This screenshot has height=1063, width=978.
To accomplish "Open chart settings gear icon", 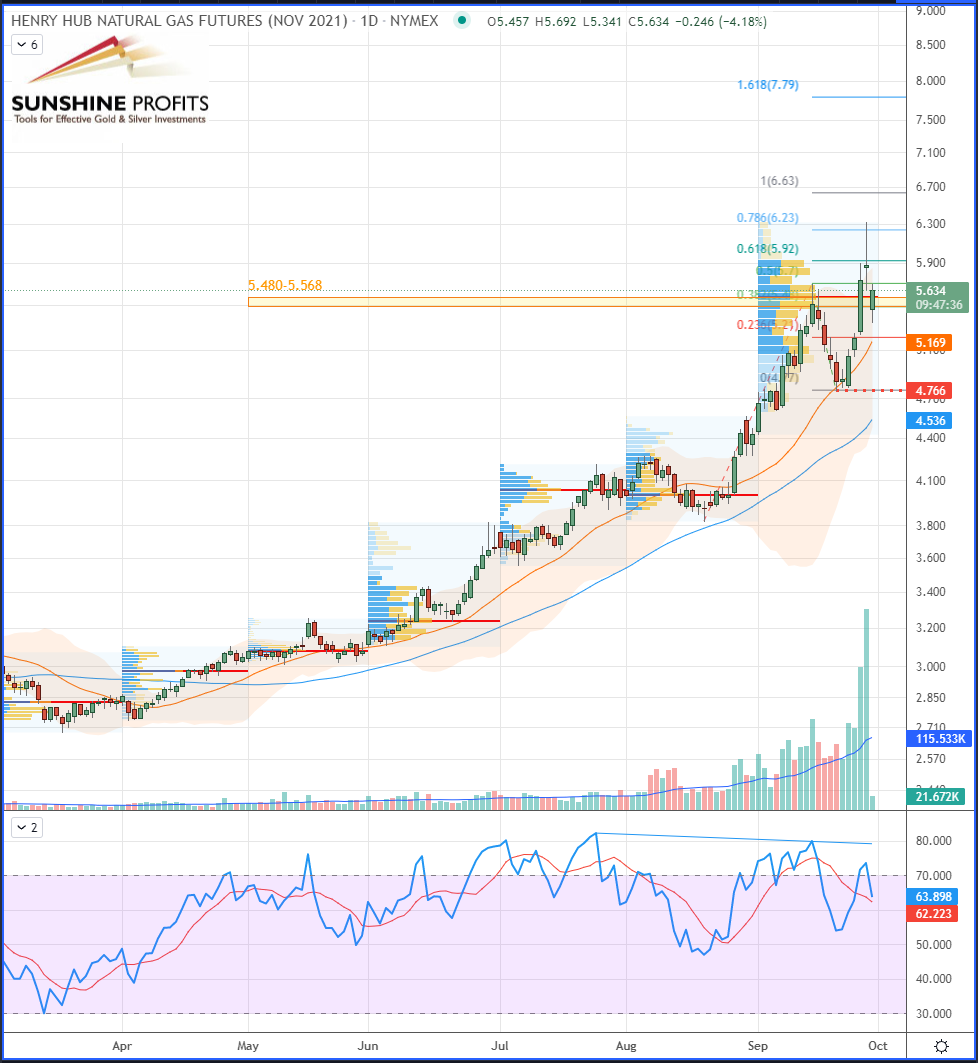I will coord(941,1045).
